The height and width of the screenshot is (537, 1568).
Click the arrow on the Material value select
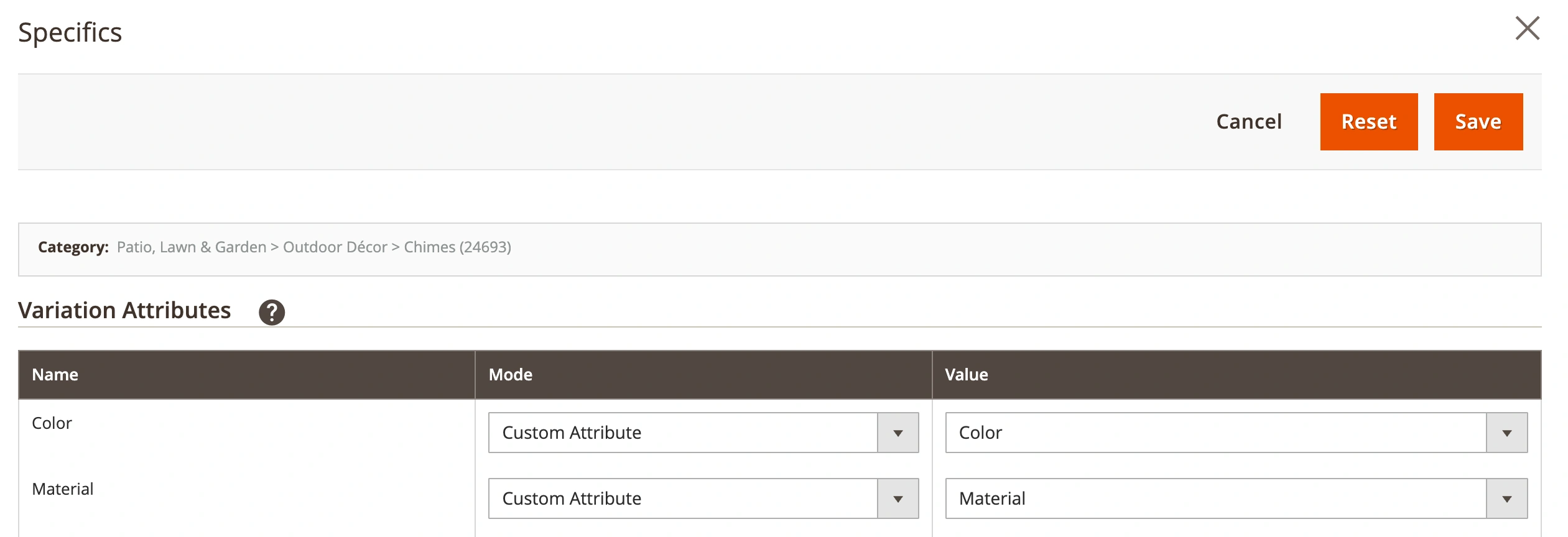click(x=1506, y=499)
